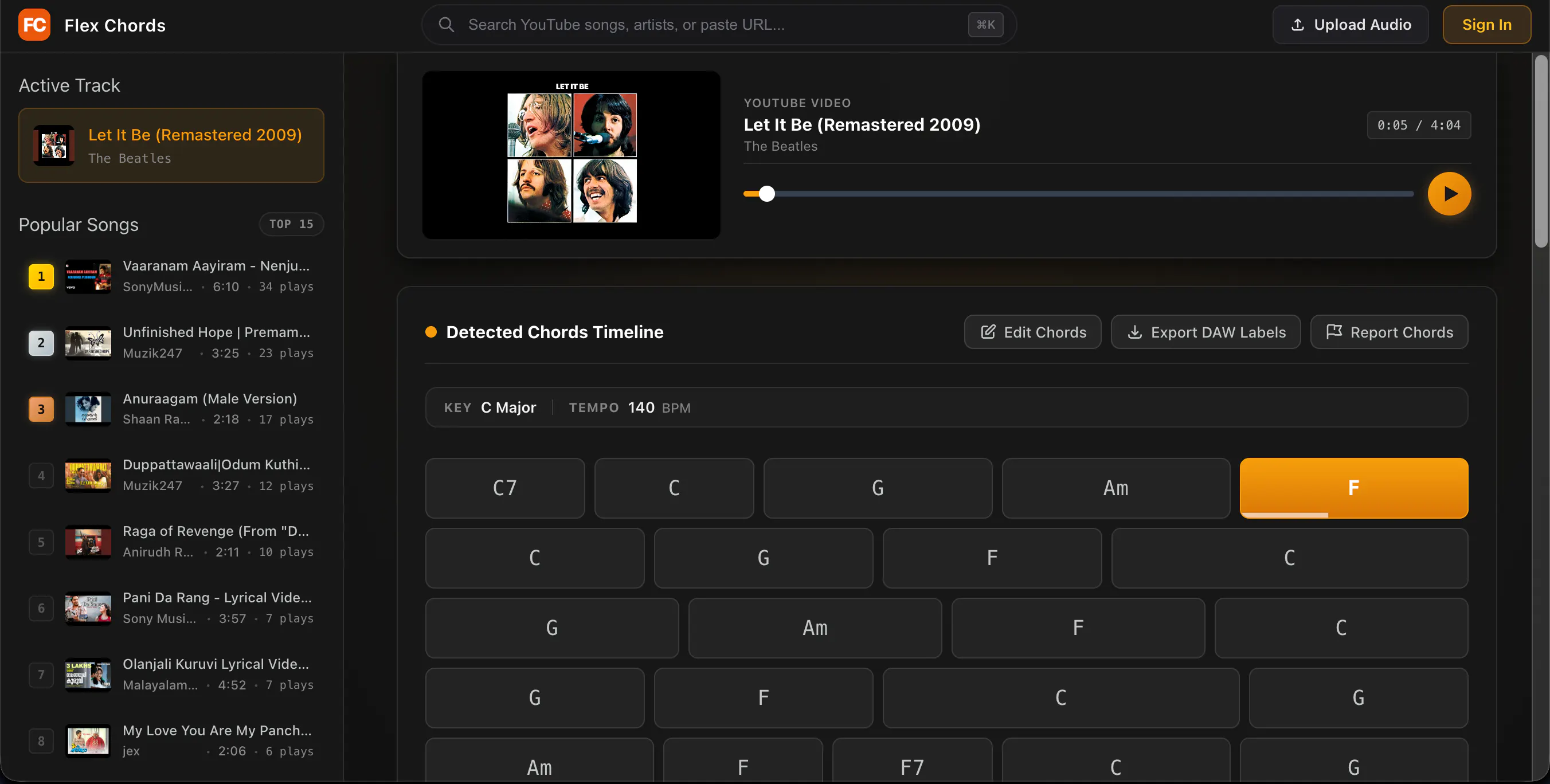Click the search magnifier icon
Screen dimensions: 1550x784
(446, 25)
